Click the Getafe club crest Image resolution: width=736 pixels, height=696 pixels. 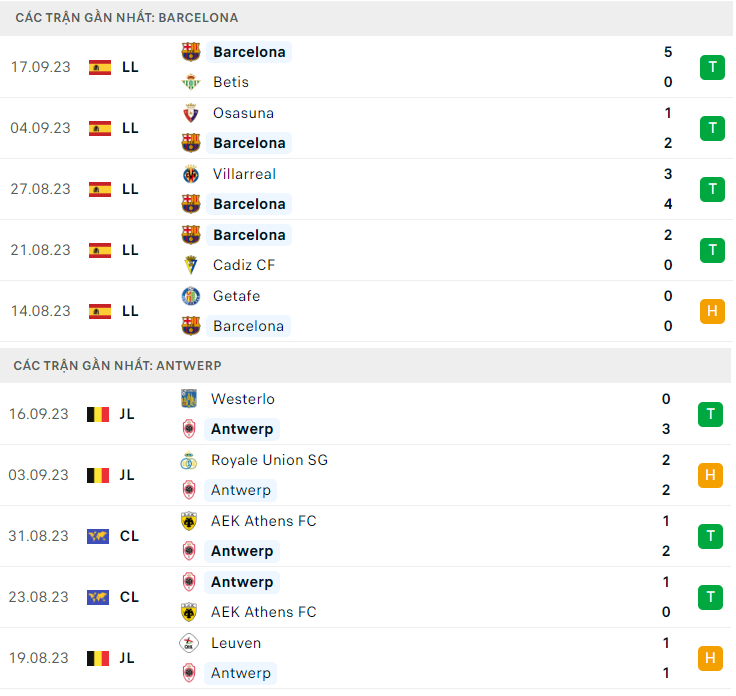(x=190, y=296)
